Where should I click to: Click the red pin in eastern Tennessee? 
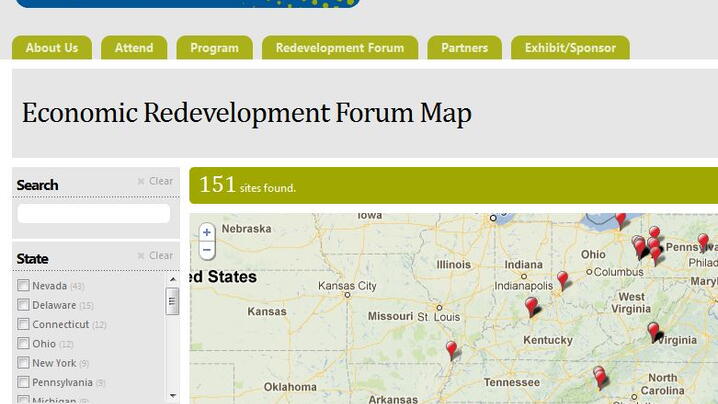coord(600,378)
